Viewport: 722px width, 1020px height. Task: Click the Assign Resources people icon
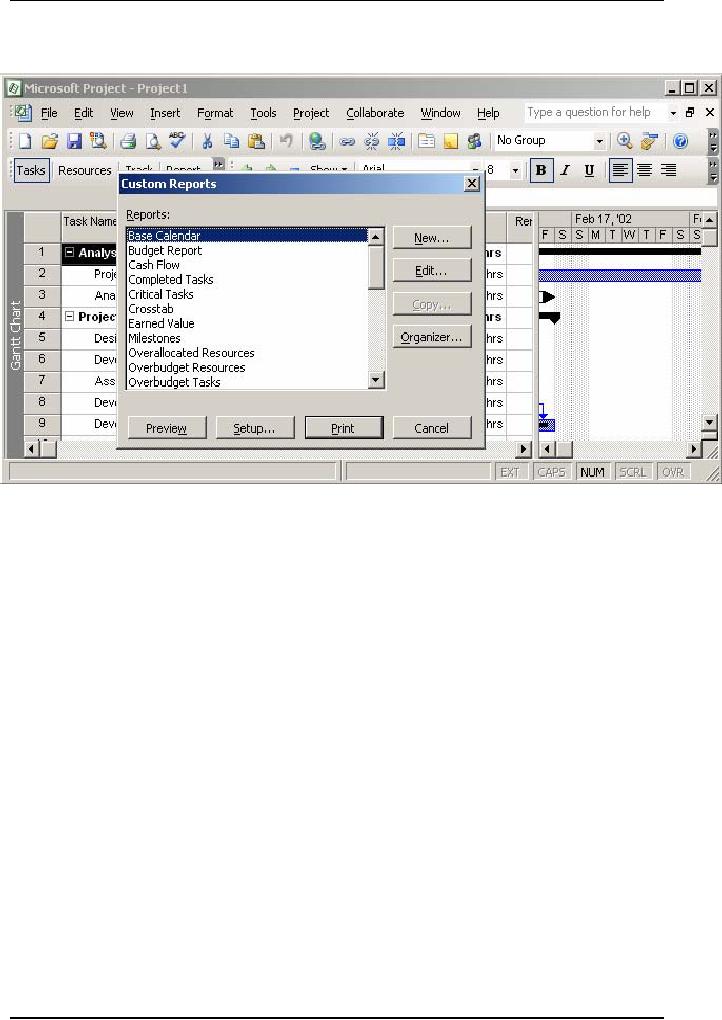475,141
